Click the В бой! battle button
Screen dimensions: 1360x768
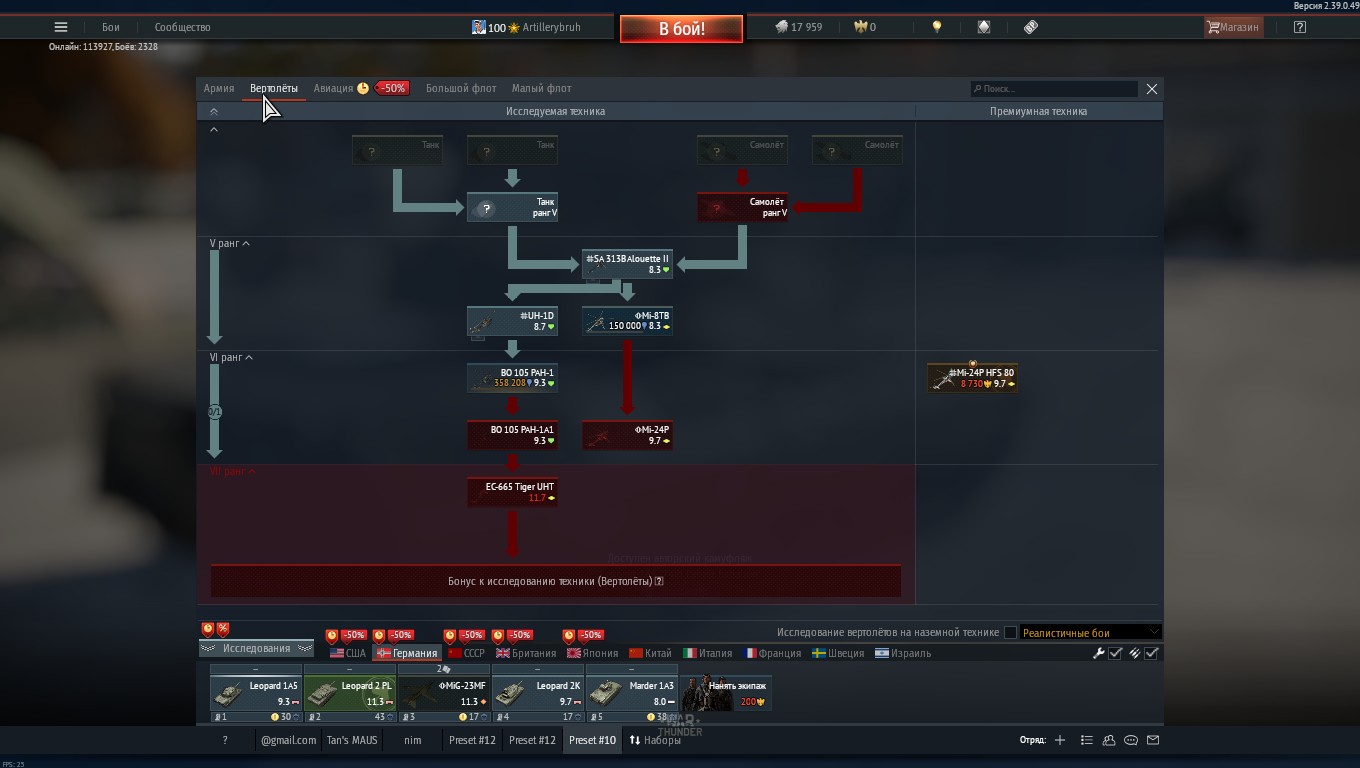click(x=681, y=29)
